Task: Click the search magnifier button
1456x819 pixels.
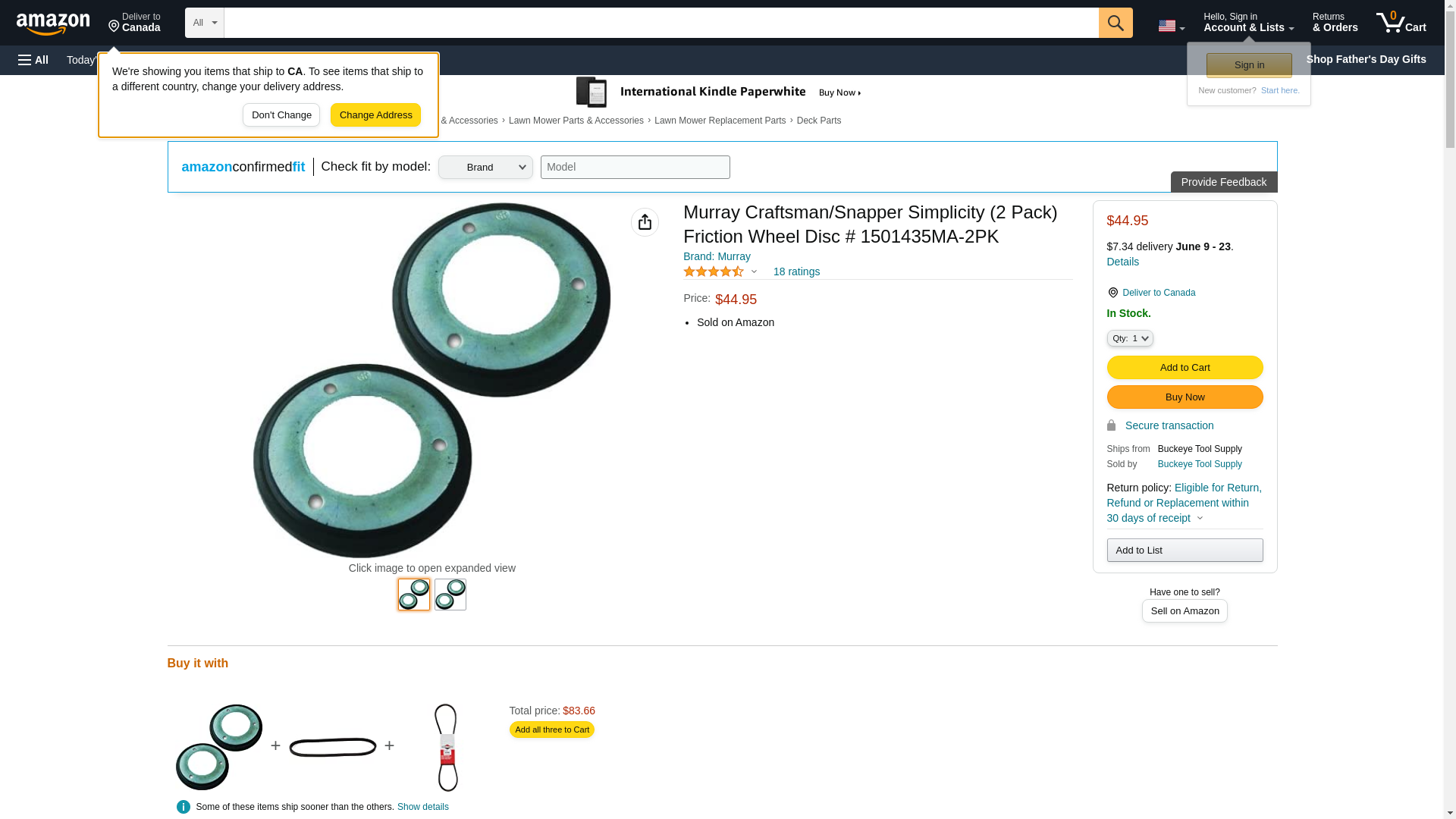Action: coord(1115,23)
